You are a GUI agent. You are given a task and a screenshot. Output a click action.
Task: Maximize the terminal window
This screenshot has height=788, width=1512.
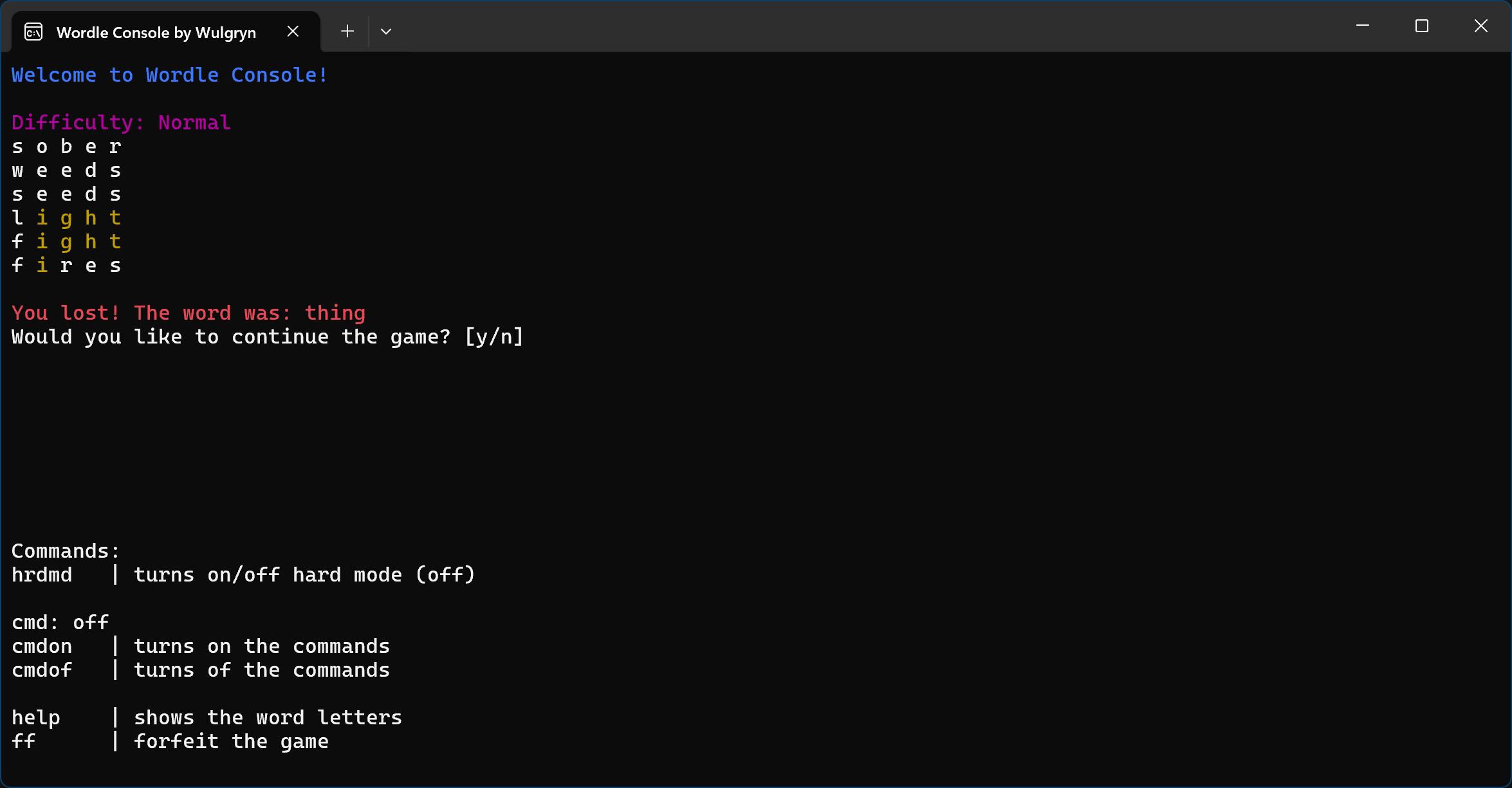pyautogui.click(x=1421, y=26)
